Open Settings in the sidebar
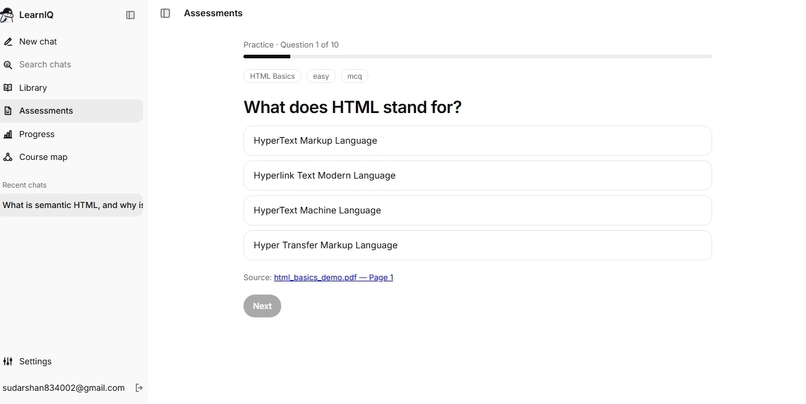Viewport: 806px width, 404px height. 71,361
